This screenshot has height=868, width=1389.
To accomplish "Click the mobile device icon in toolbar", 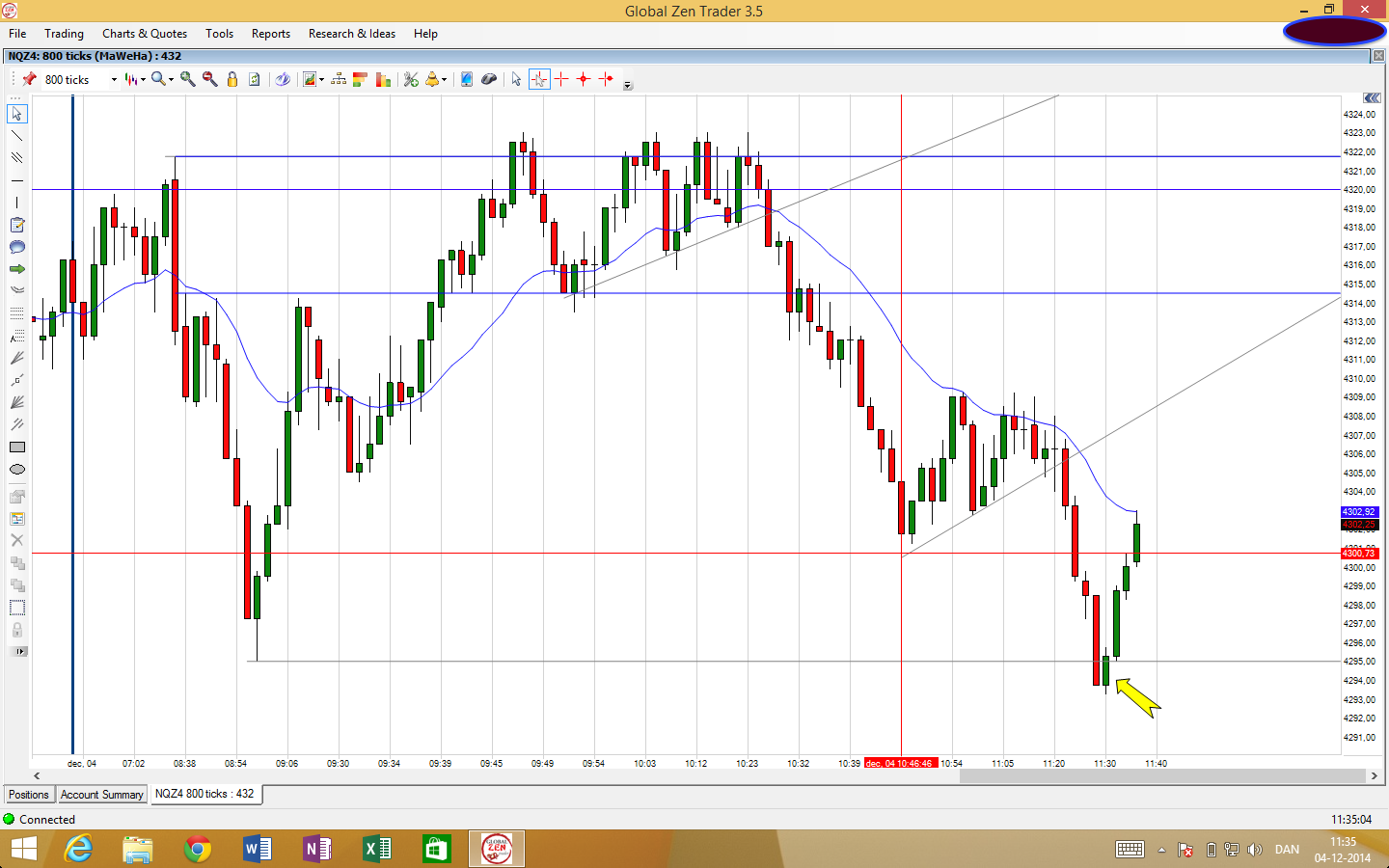I will click(x=466, y=79).
